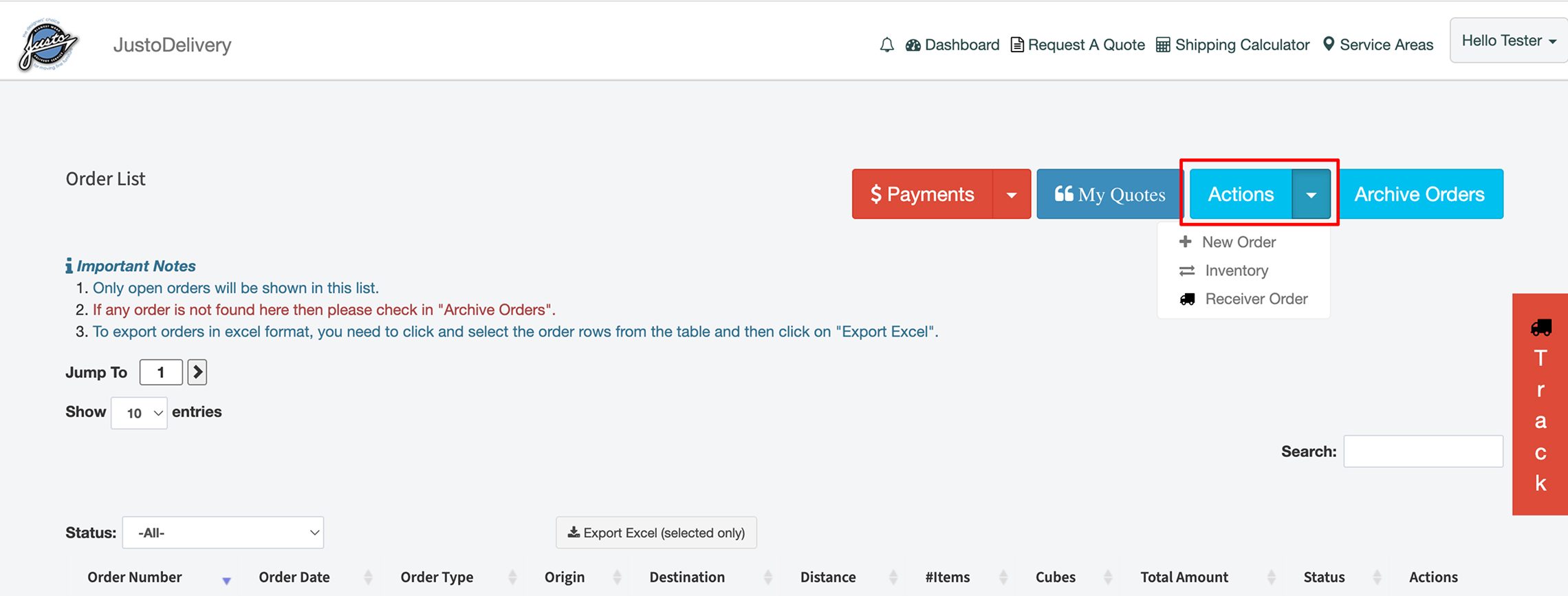Open the Archive Orders page
The image size is (1568, 596).
coord(1419,194)
